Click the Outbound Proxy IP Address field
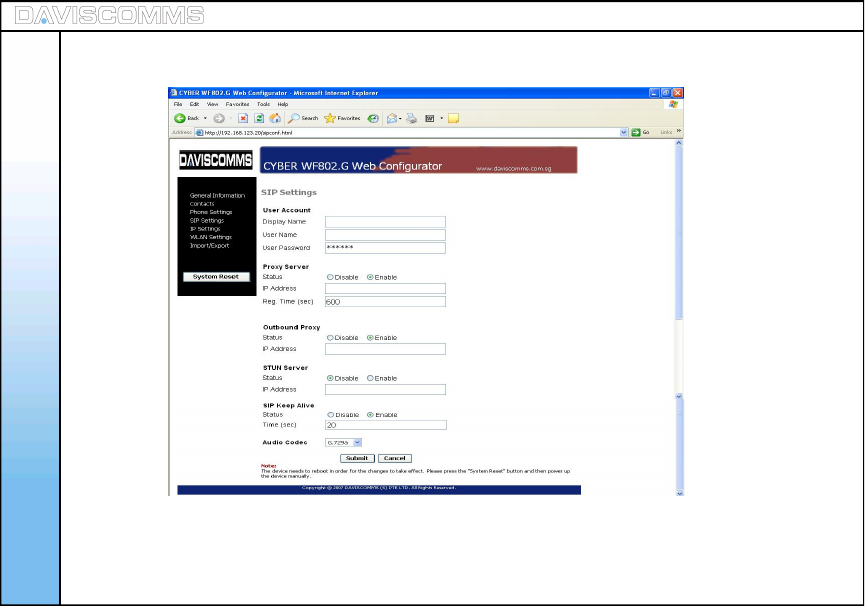Screen dimensions: 865x606 pos(385,349)
